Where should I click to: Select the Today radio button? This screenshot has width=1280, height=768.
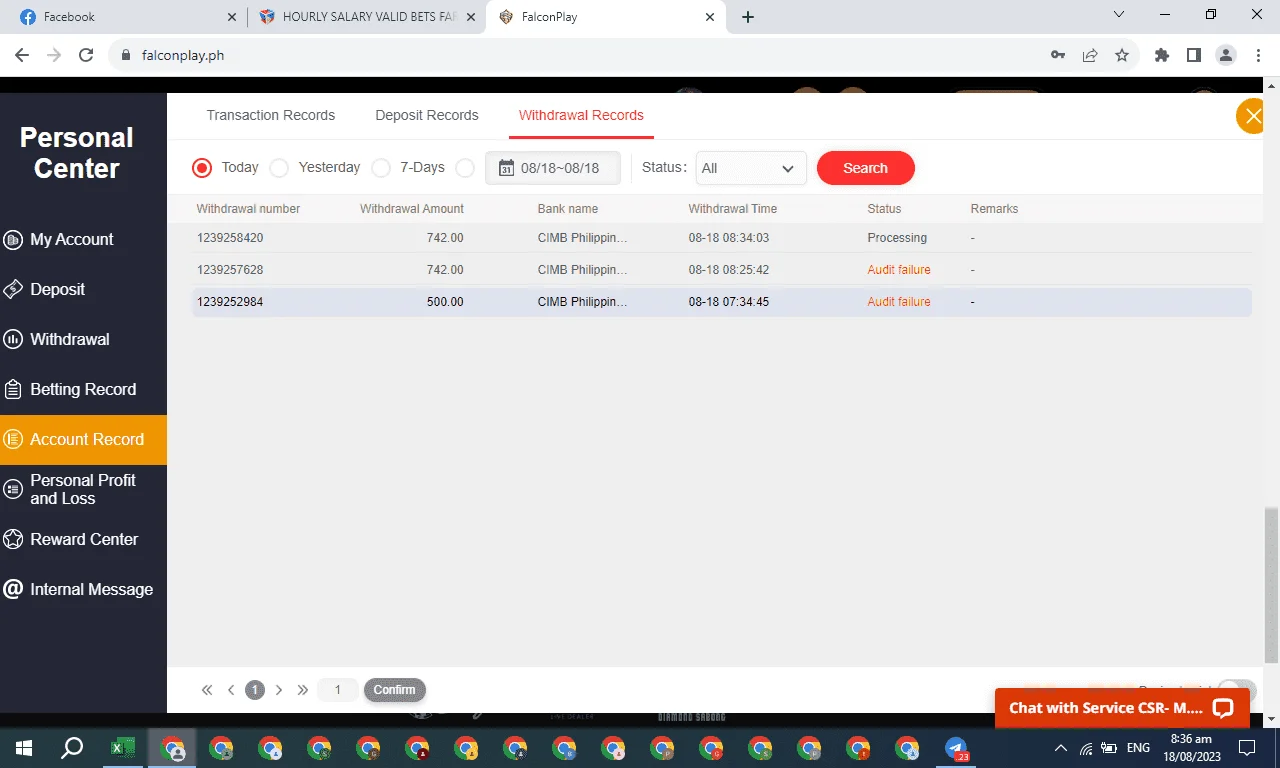[202, 168]
